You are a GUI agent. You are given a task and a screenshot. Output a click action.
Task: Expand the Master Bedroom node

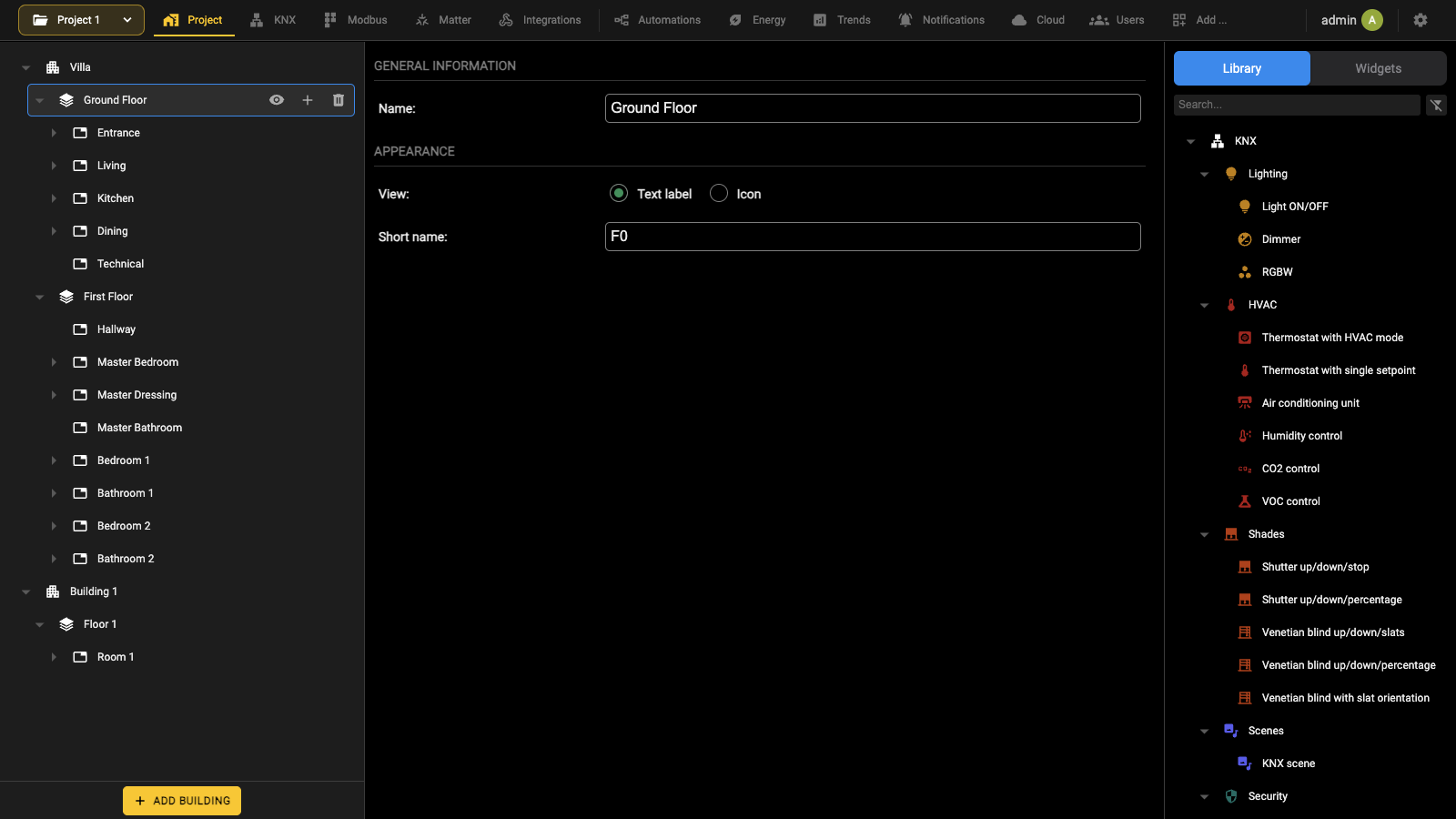[x=54, y=362]
